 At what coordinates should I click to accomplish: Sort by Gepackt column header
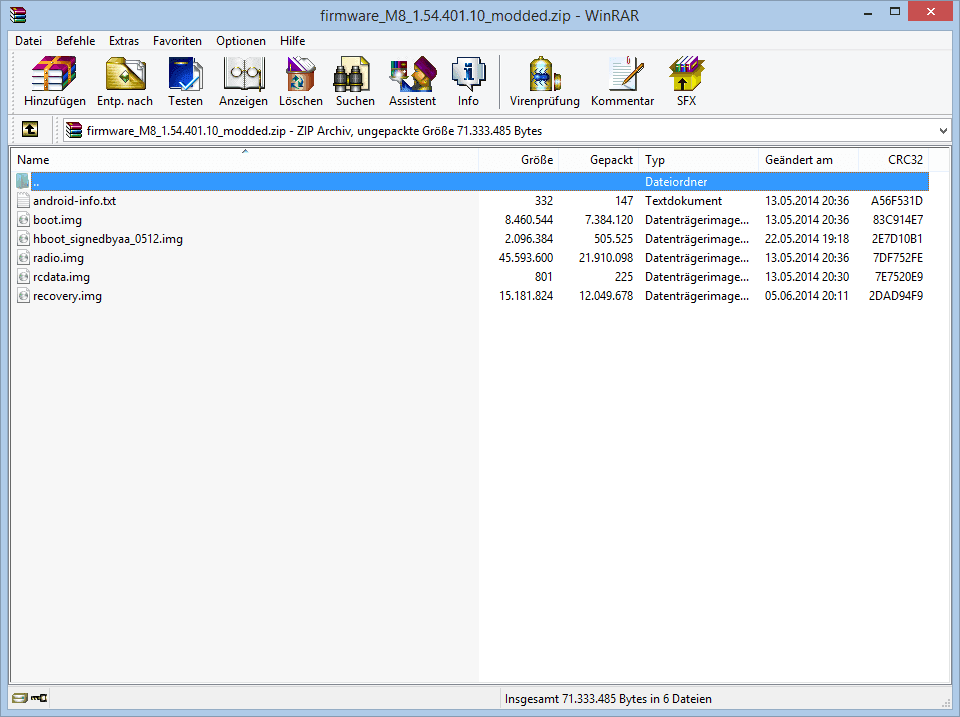599,160
